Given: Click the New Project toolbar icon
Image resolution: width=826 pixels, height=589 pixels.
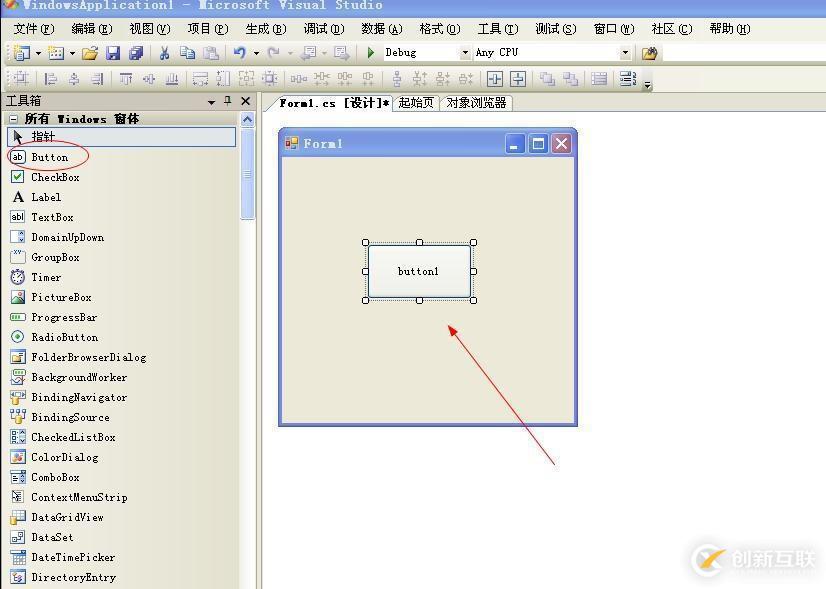Looking at the screenshot, I should pos(22,53).
